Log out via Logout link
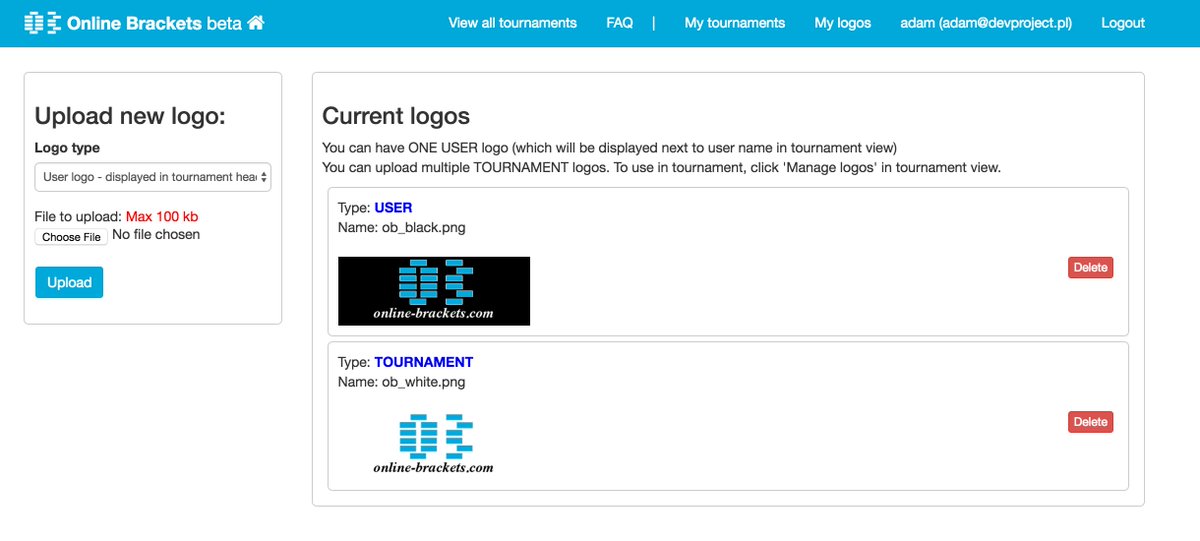The image size is (1200, 541). pos(1123,22)
